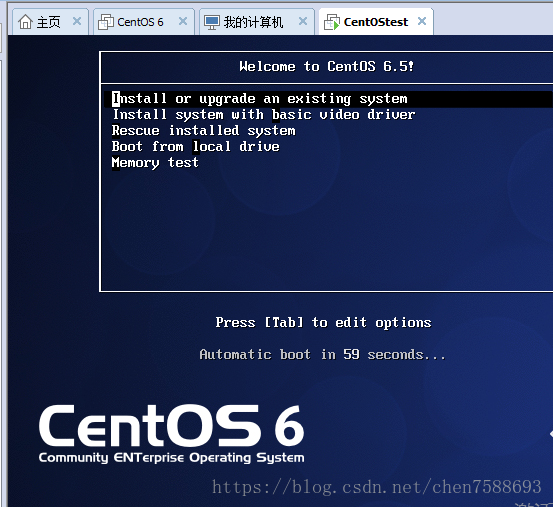Click the Welcome to CentOS 6.5! title

point(327,66)
